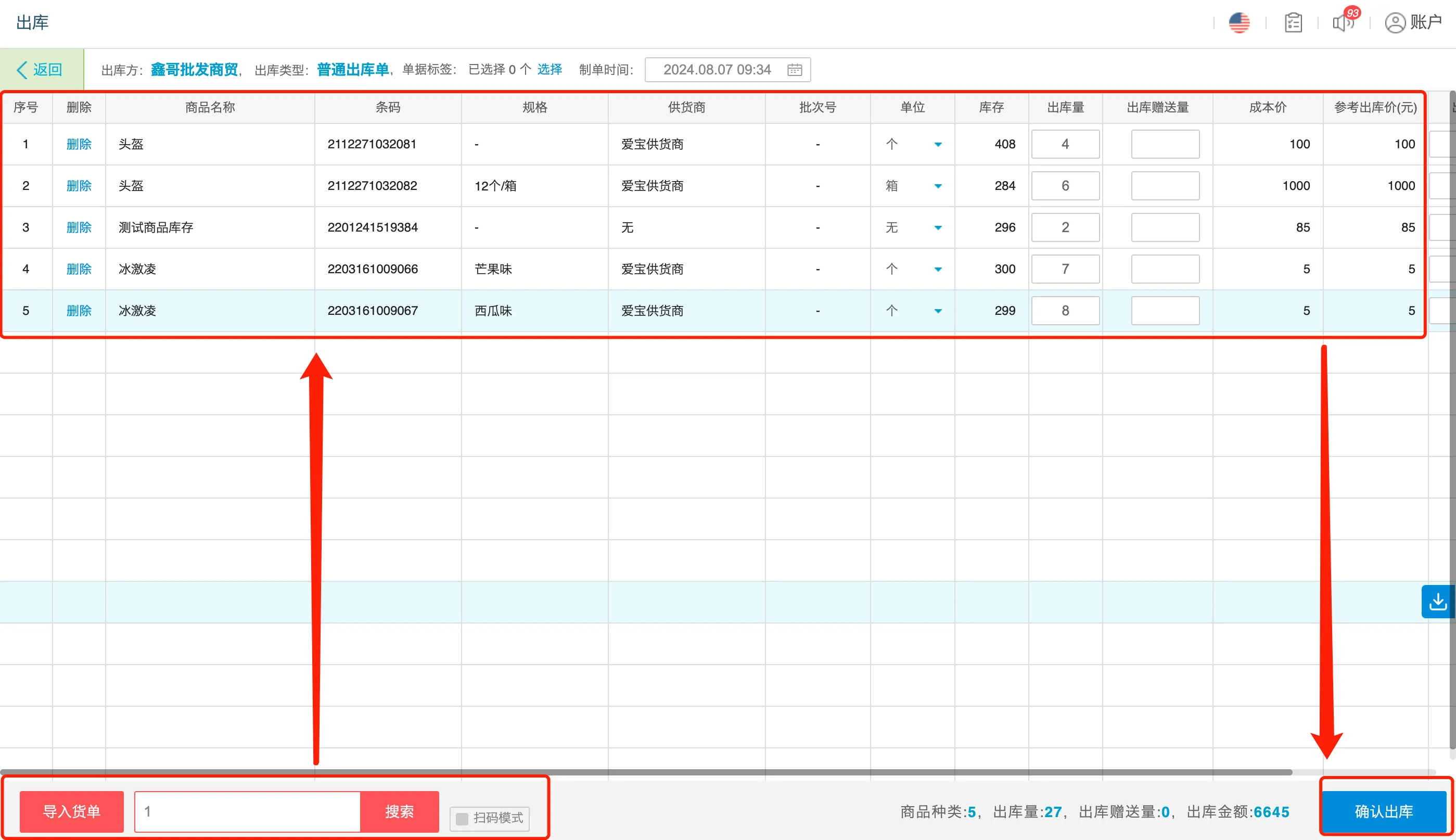Open unit dropdown for 测试商品库存 row
This screenshot has width=1456, height=840.
(938, 228)
